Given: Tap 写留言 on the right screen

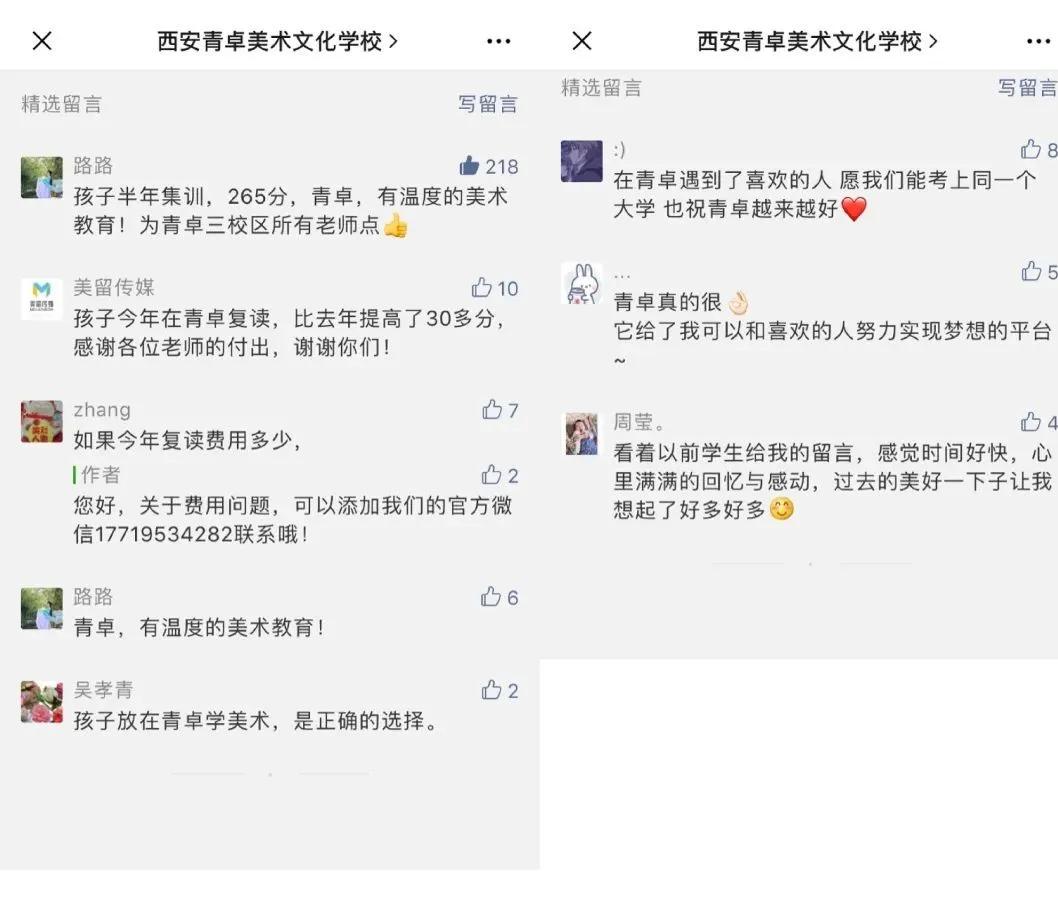Looking at the screenshot, I should coord(1028,88).
